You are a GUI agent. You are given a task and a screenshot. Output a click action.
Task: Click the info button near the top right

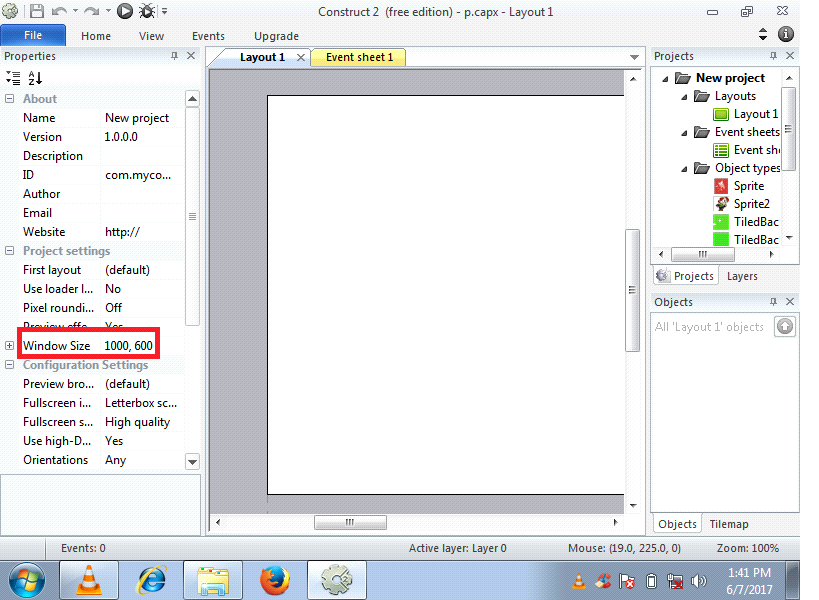pyautogui.click(x=785, y=32)
